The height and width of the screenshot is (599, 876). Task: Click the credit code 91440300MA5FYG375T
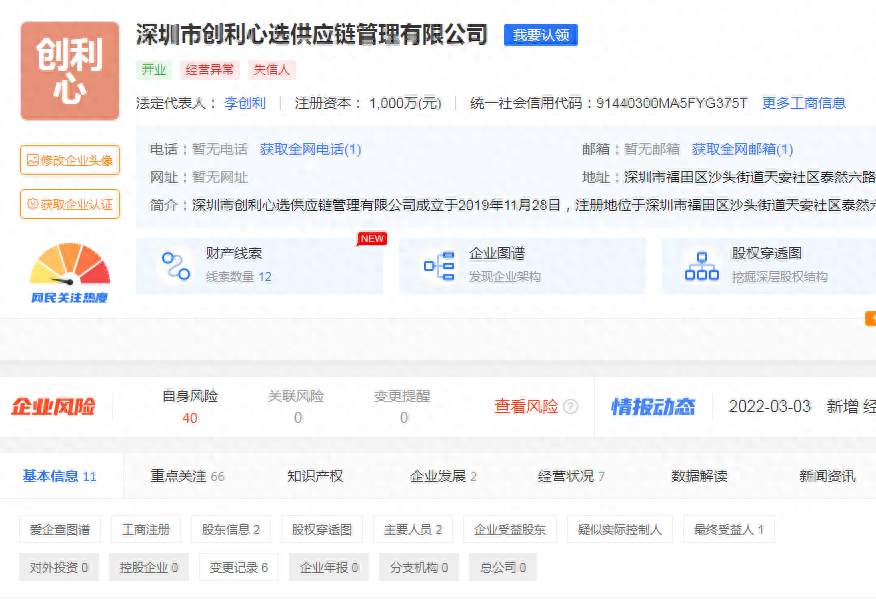(x=672, y=103)
